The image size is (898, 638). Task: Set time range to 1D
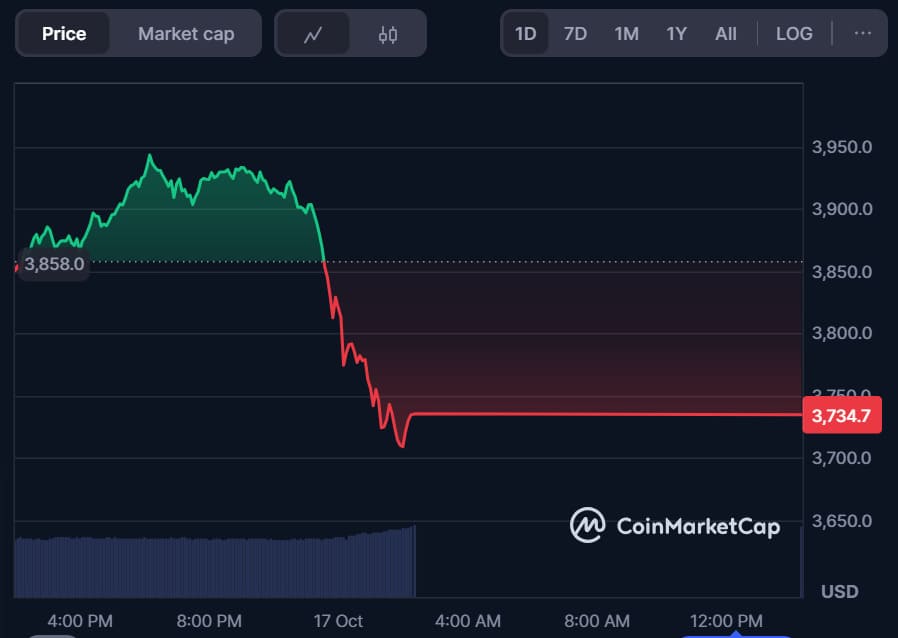(x=525, y=34)
